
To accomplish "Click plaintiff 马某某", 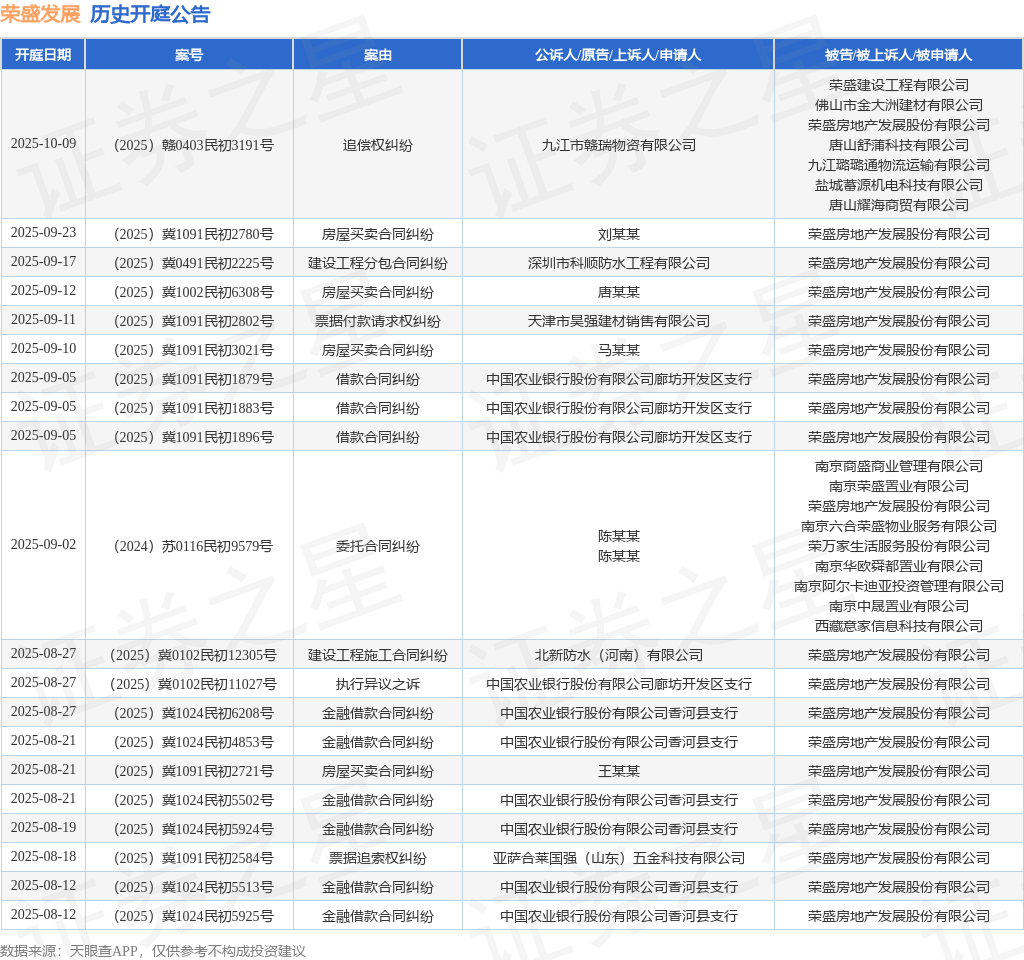I will tap(618, 350).
